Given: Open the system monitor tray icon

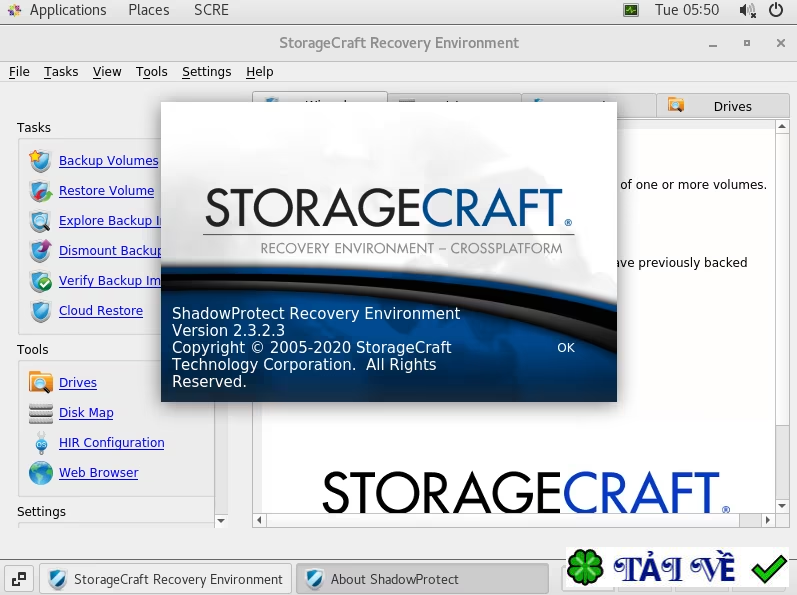Looking at the screenshot, I should pos(631,10).
